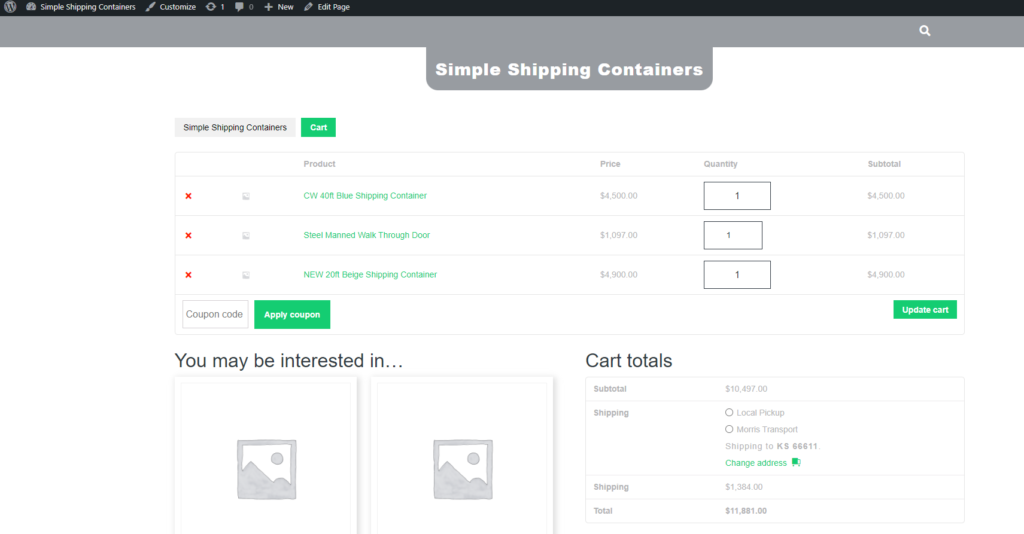1024x534 pixels.
Task: Focus the quantity field for the CW 40ft Blue container
Action: point(737,196)
